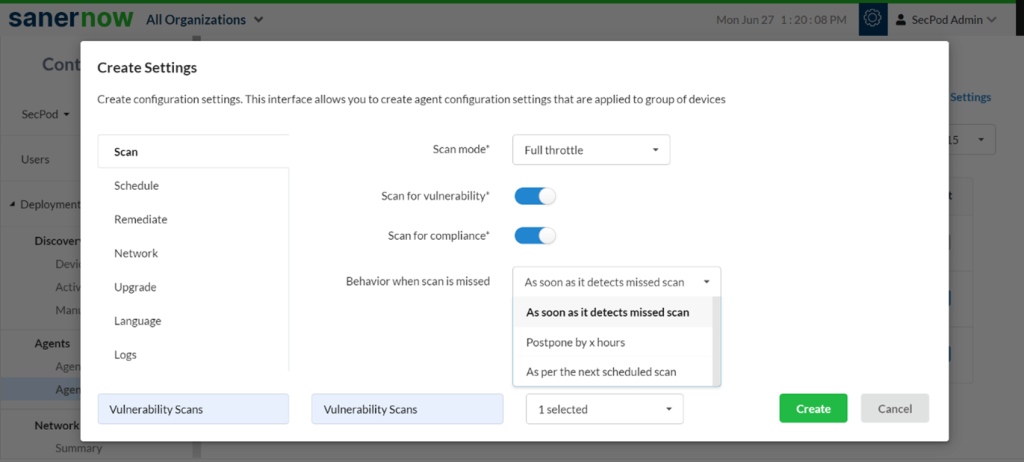Select As soon as it detects missed scan option
Viewport: 1024px width, 462px height.
(607, 312)
